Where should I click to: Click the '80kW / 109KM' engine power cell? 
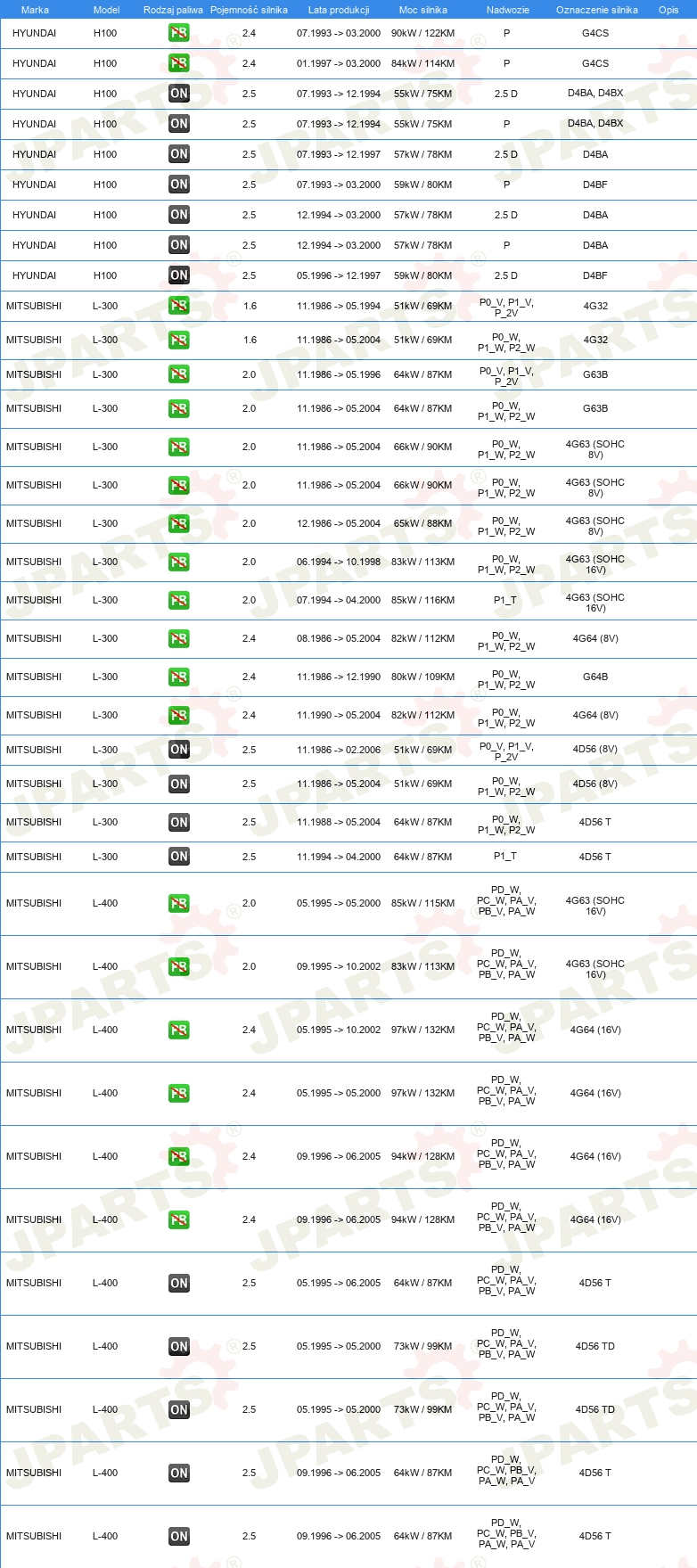coord(422,677)
